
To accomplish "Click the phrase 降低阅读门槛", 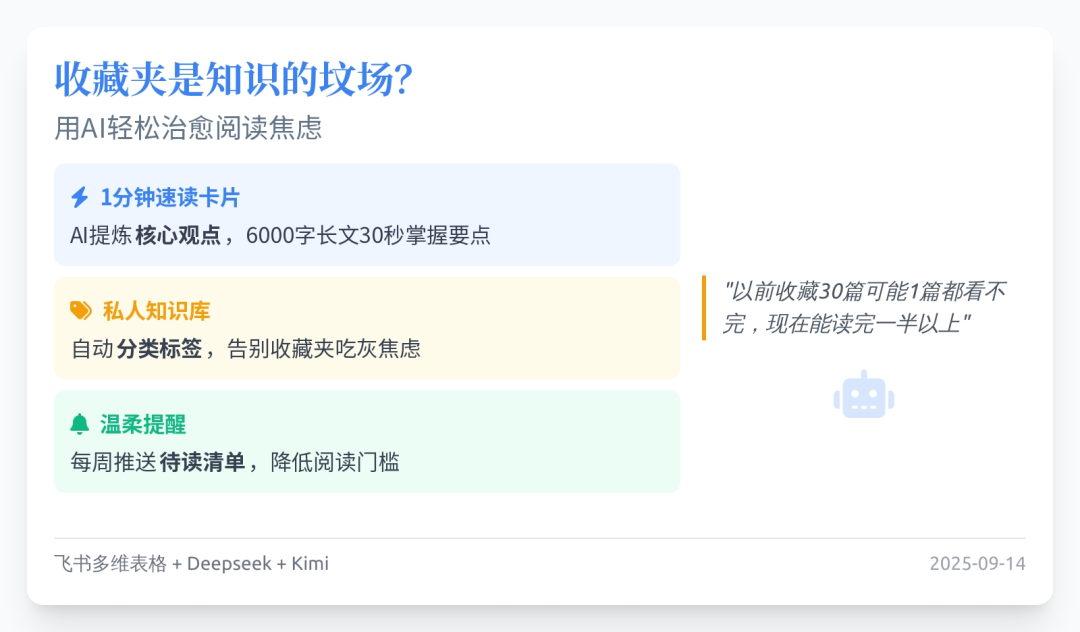I will 335,462.
